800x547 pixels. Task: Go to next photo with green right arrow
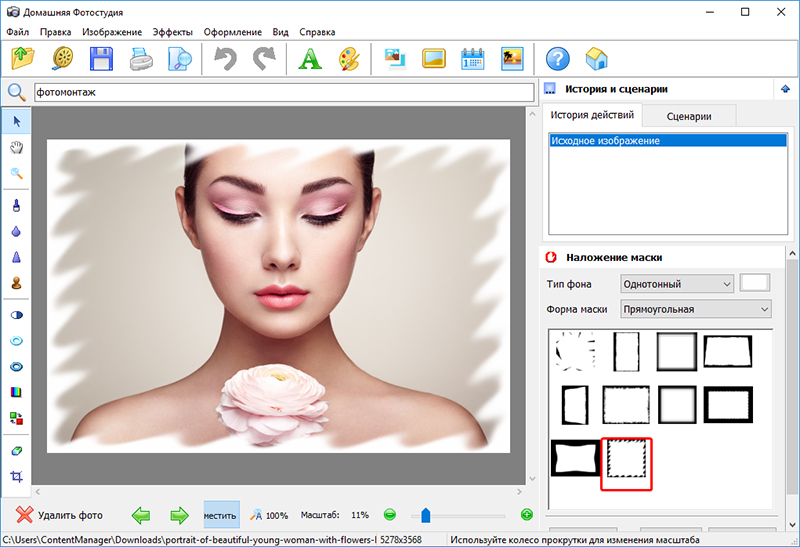(x=179, y=515)
